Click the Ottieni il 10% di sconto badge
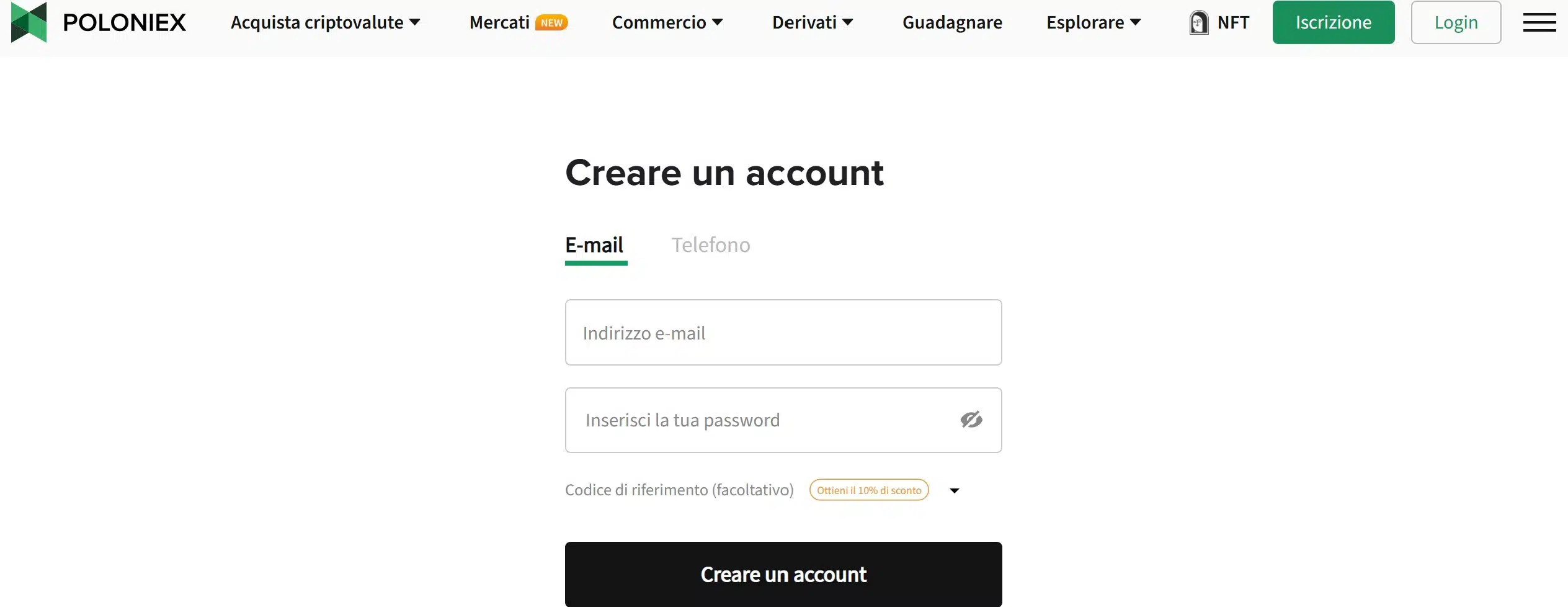The height and width of the screenshot is (607, 1568). [x=868, y=490]
